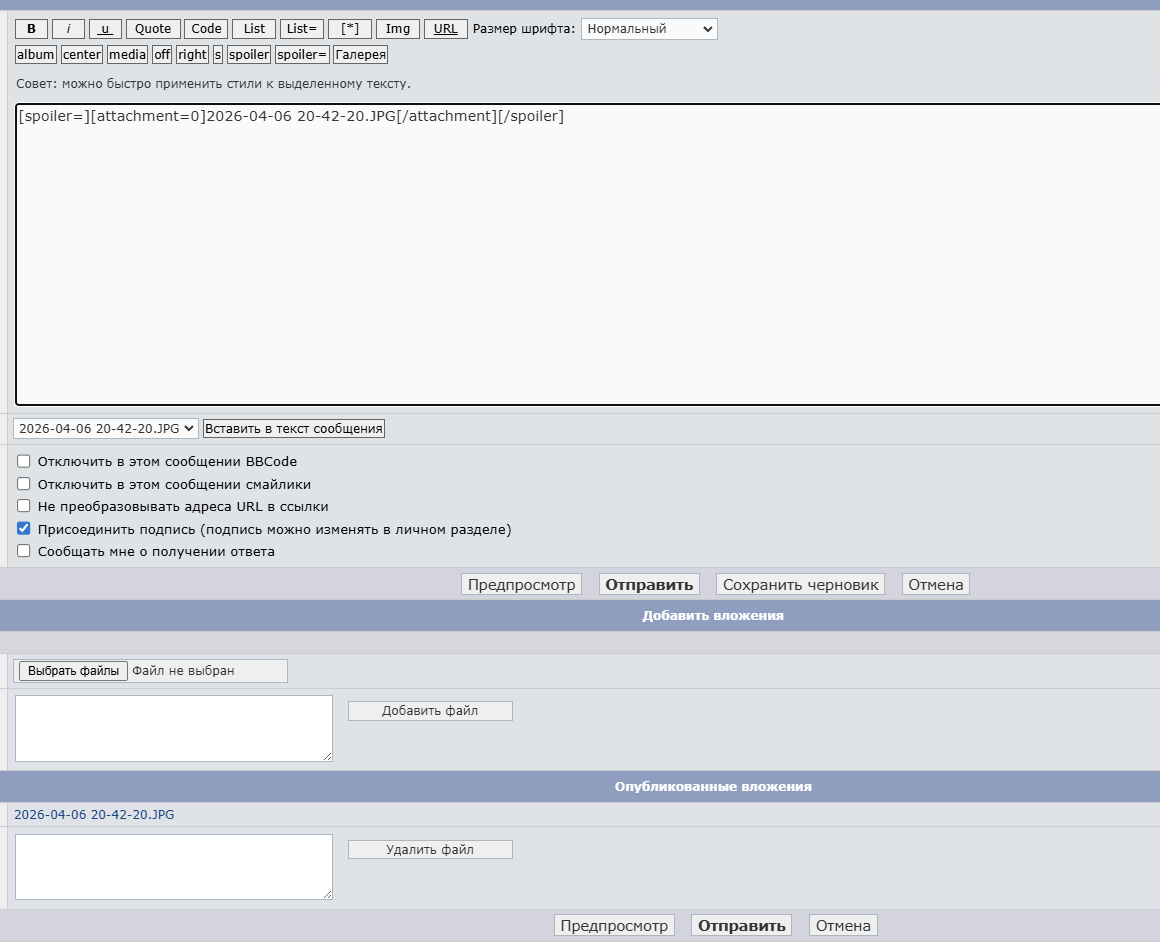
Task: Check Отключить в этом сообщении смайлики
Action: (x=24, y=484)
